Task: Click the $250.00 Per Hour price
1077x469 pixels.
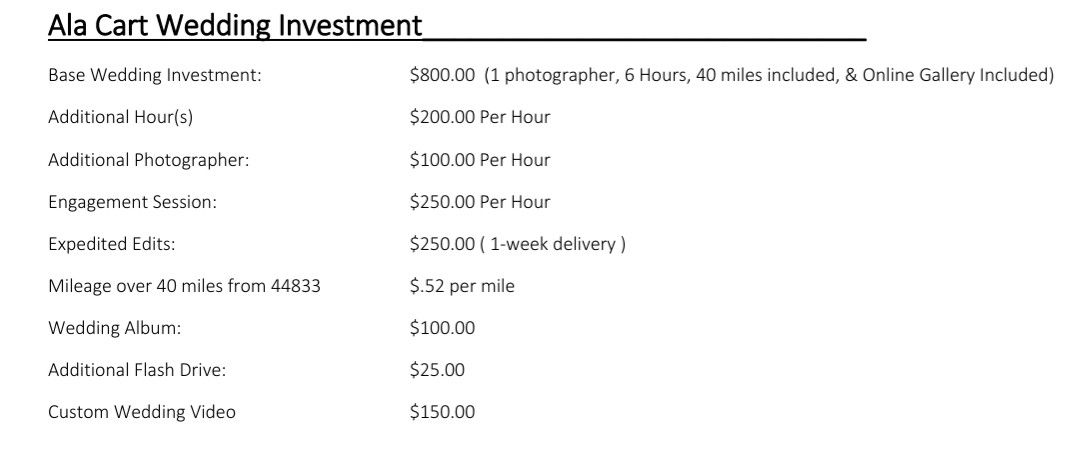Action: (x=480, y=203)
